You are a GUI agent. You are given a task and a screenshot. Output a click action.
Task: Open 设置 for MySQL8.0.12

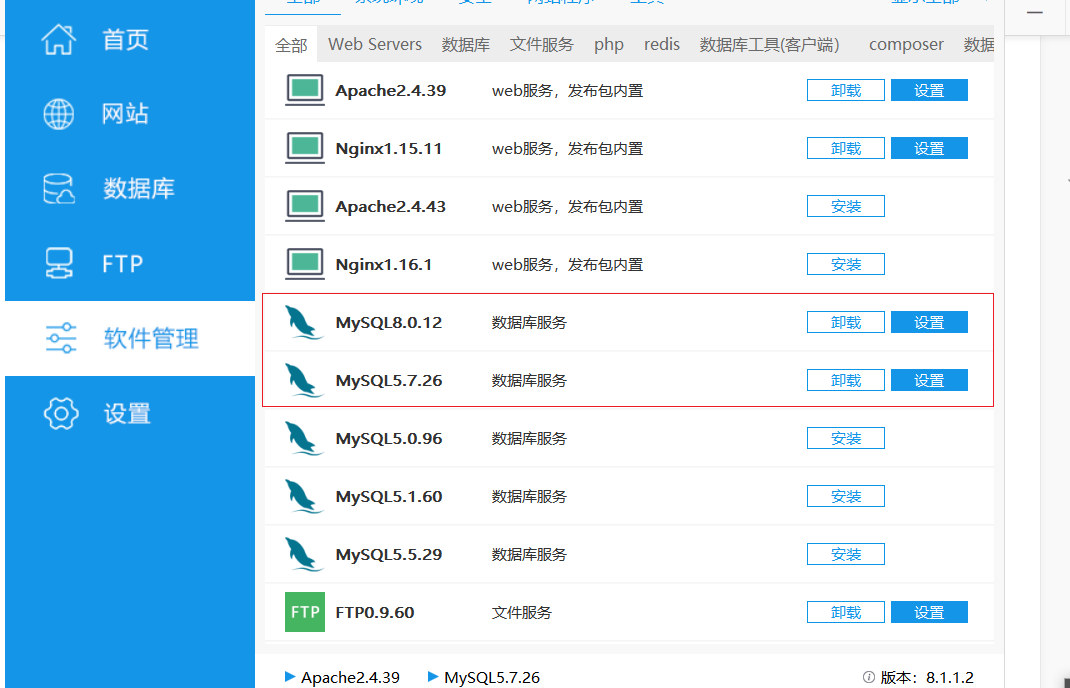929,322
